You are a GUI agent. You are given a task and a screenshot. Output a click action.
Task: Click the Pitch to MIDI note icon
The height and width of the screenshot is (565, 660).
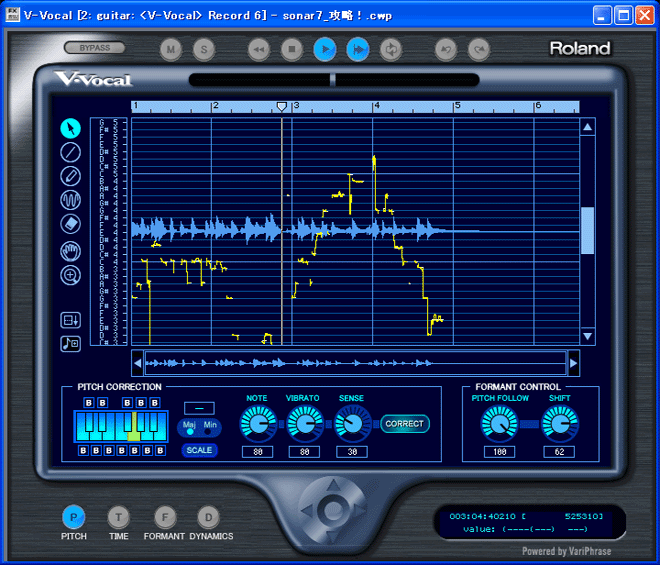click(x=70, y=344)
